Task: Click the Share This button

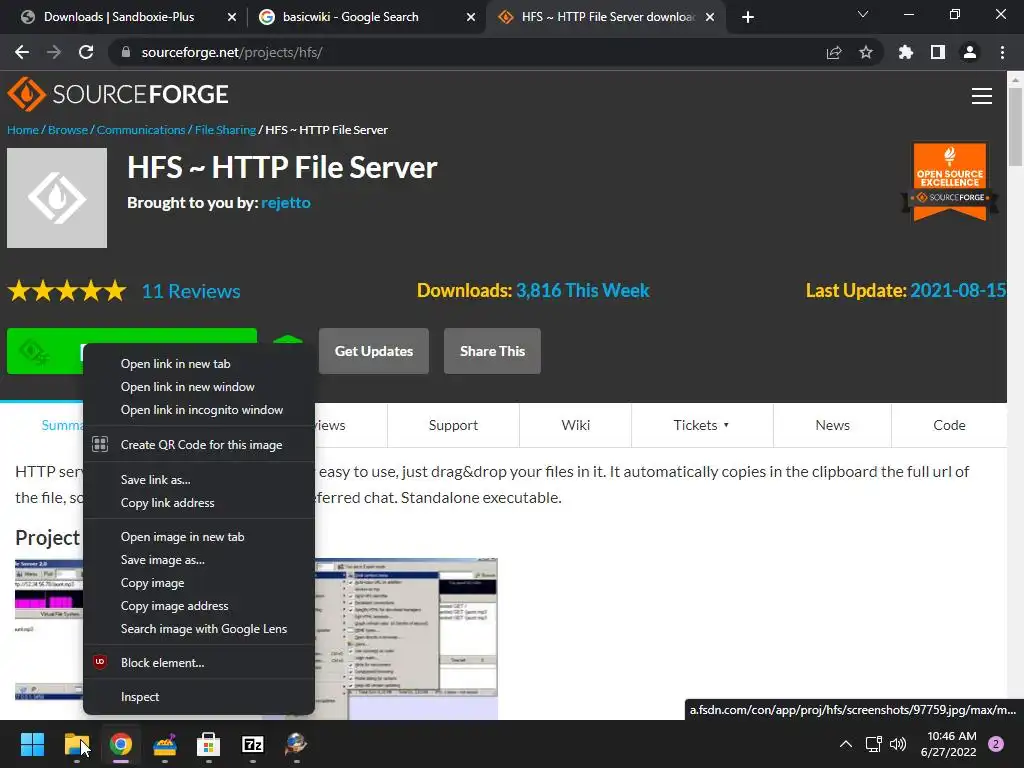Action: (492, 351)
